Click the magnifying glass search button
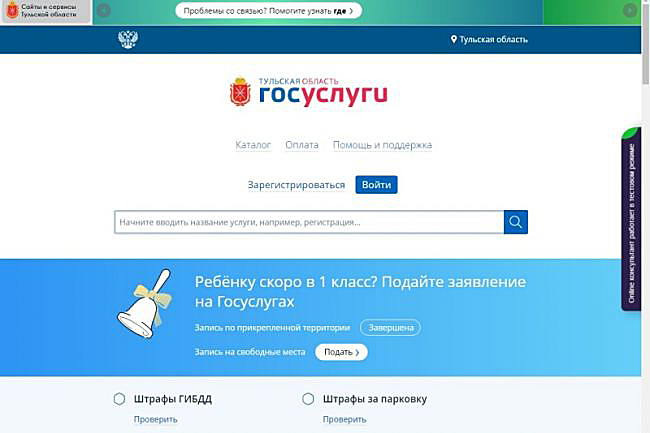 tap(516, 222)
